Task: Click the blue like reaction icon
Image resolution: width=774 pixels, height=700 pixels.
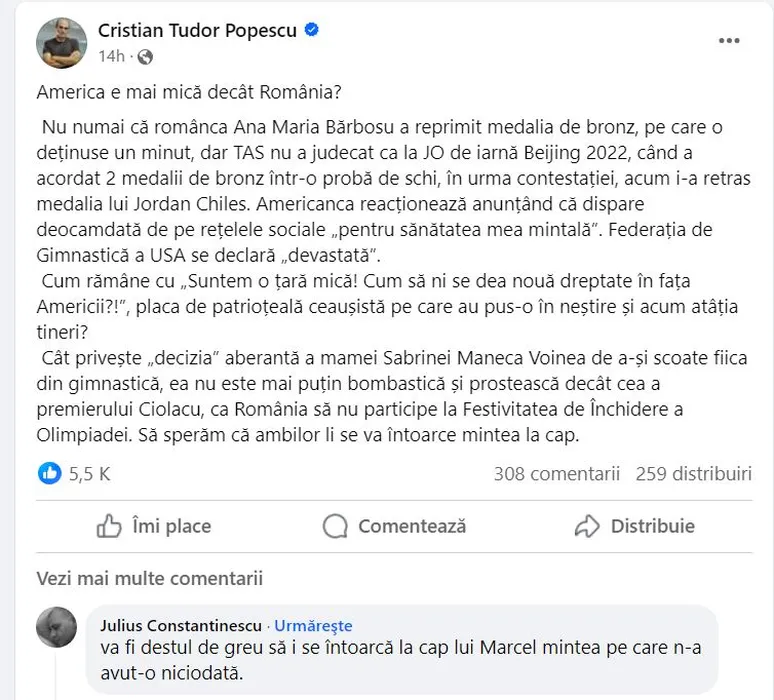Action: (x=49, y=473)
